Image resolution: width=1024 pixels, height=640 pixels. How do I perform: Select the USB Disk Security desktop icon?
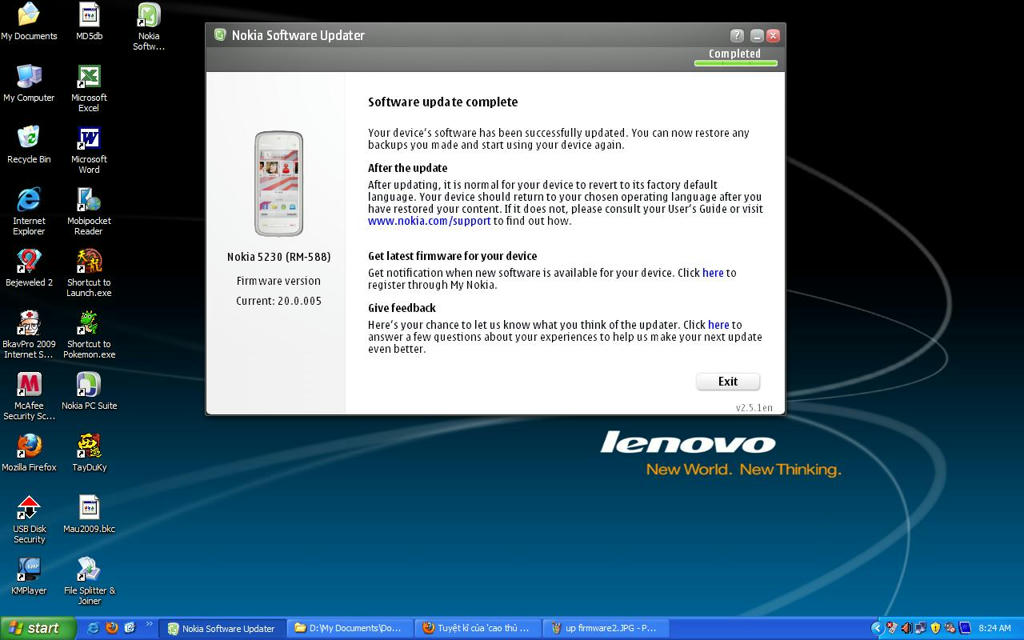coord(29,520)
